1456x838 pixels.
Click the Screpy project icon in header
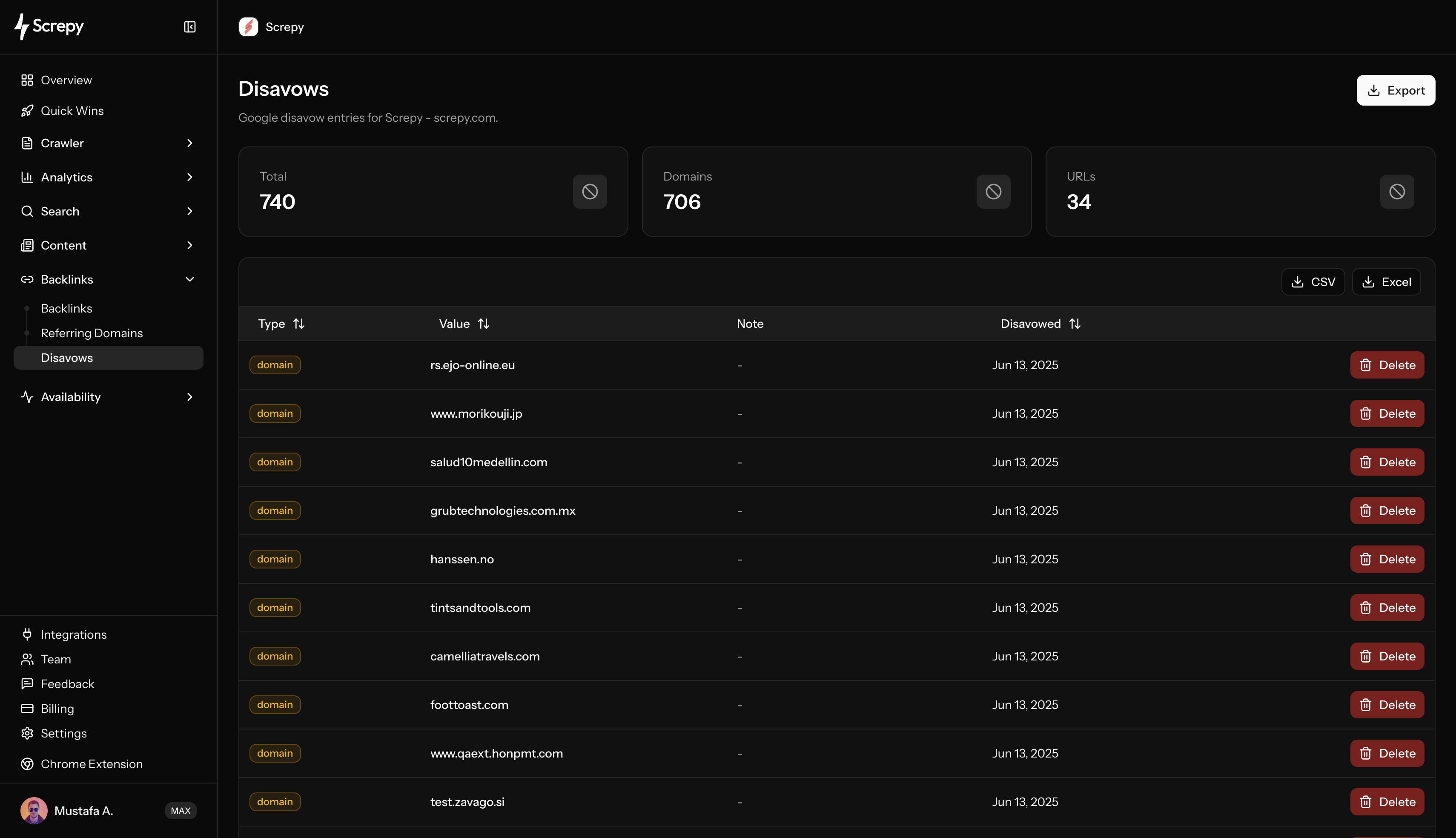click(x=249, y=27)
